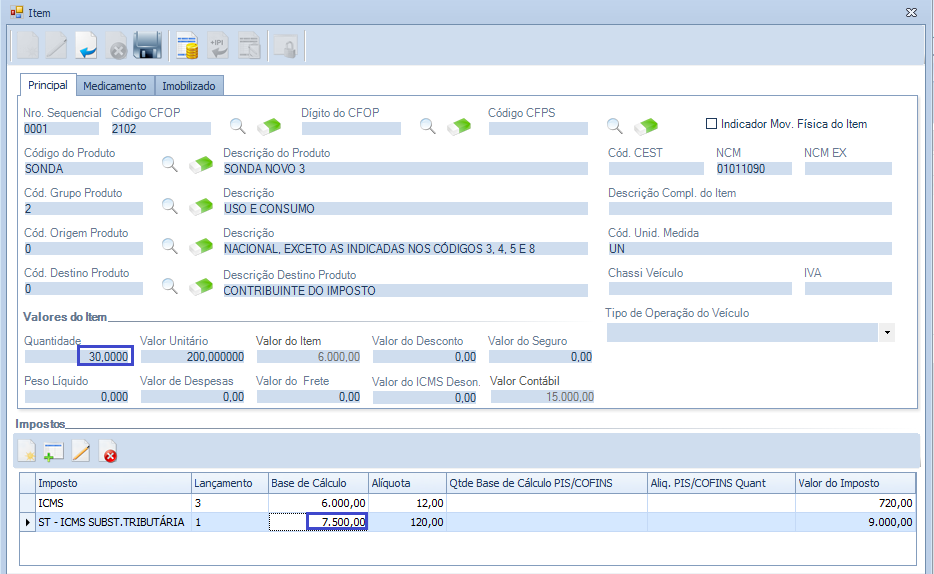934x574 pixels.
Task: Expand Tipo de Operação do Veículo dropdown
Action: [x=886, y=332]
